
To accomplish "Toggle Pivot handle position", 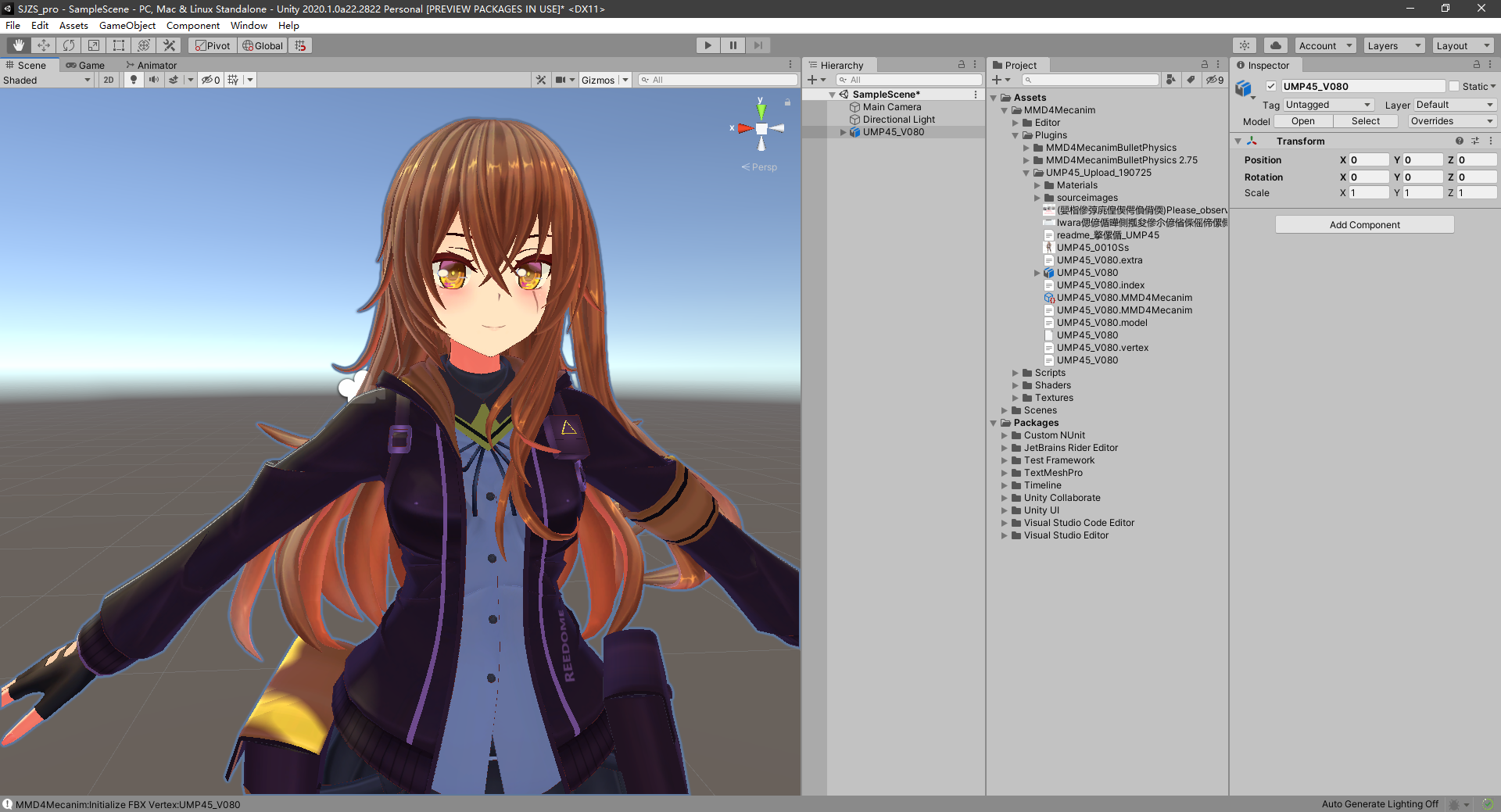I will pos(213,45).
